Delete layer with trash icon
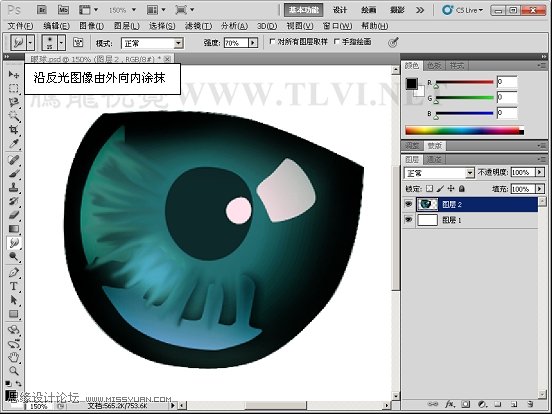552x414 pixels. coord(530,404)
